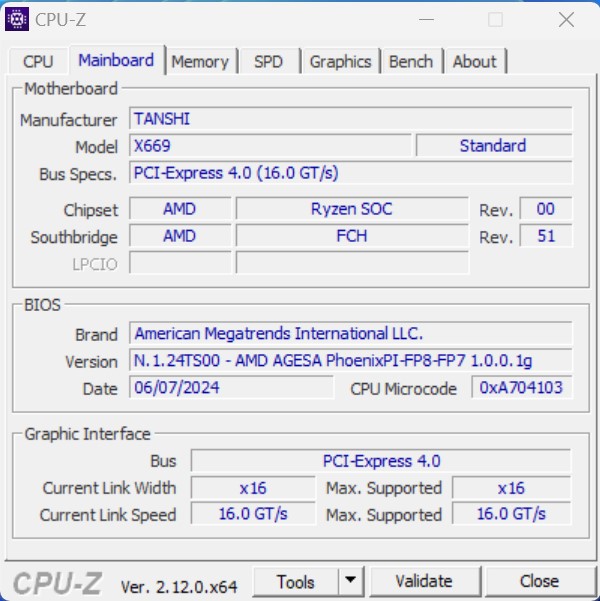This screenshot has width=600, height=601.
Task: Click BIOS Date 06/07/2024
Action: tap(231, 387)
